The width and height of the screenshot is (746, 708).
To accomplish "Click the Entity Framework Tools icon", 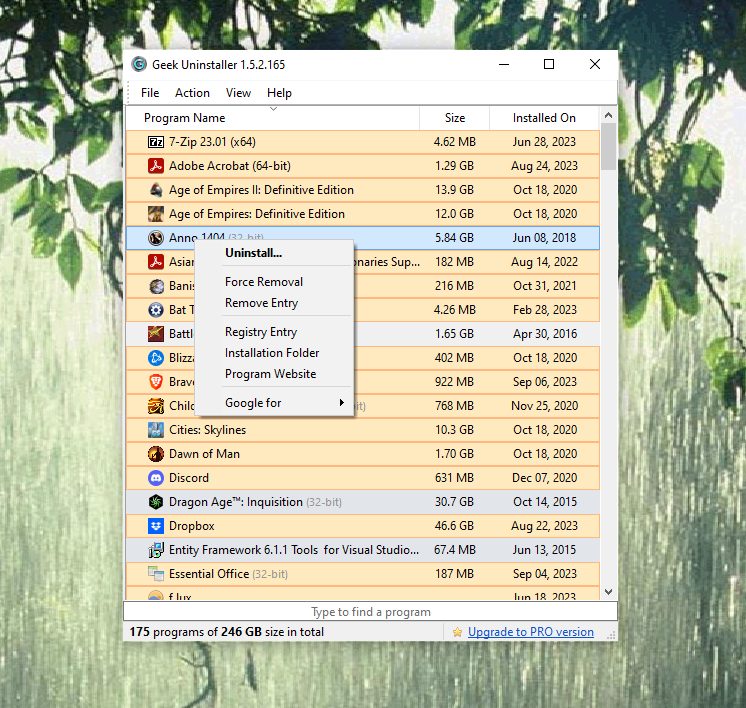I will (x=156, y=550).
